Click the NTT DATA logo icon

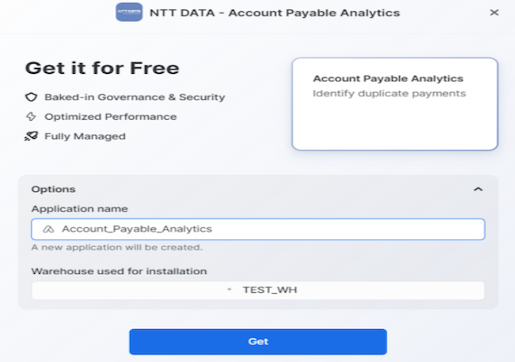point(129,12)
